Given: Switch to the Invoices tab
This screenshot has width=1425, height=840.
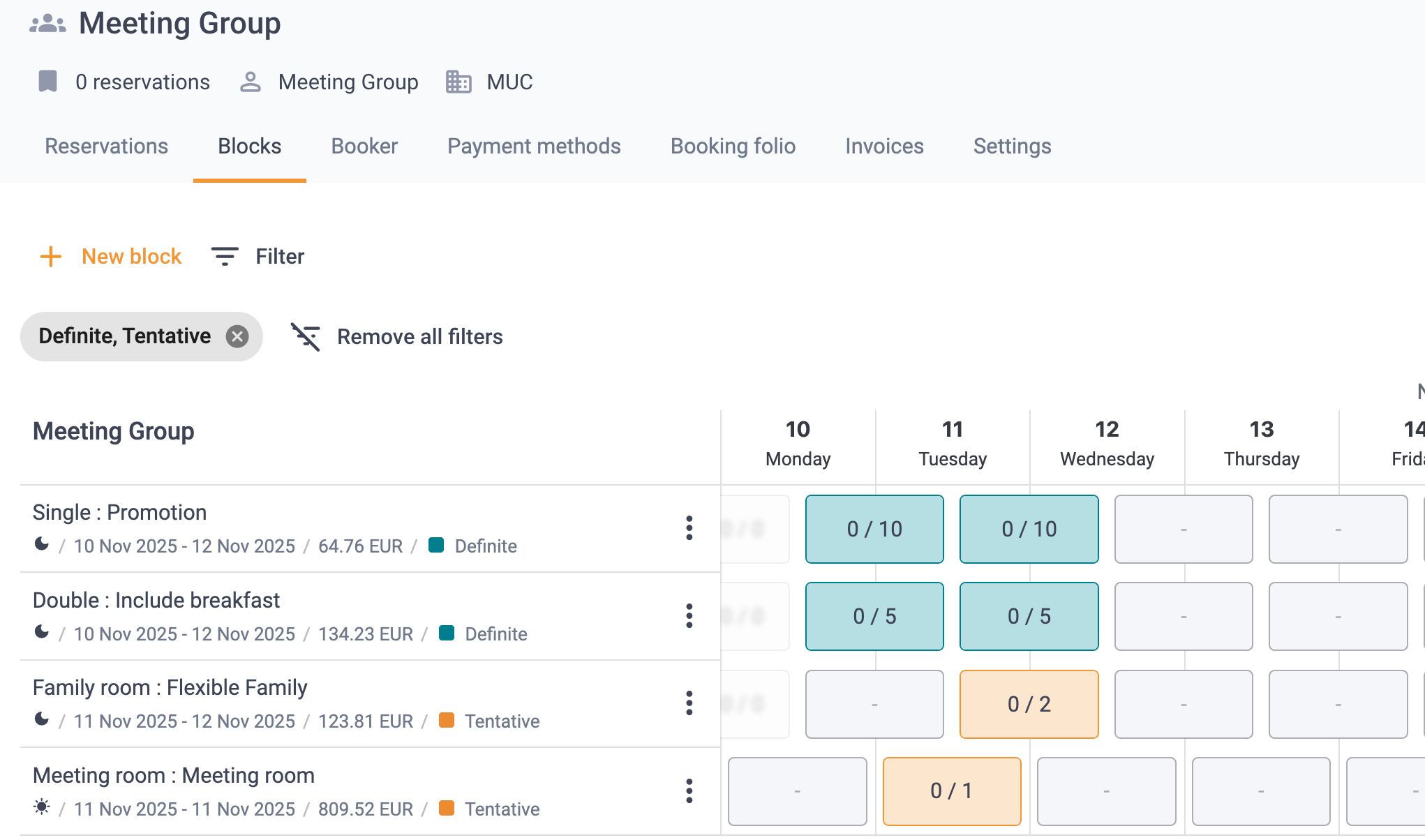Looking at the screenshot, I should [885, 147].
